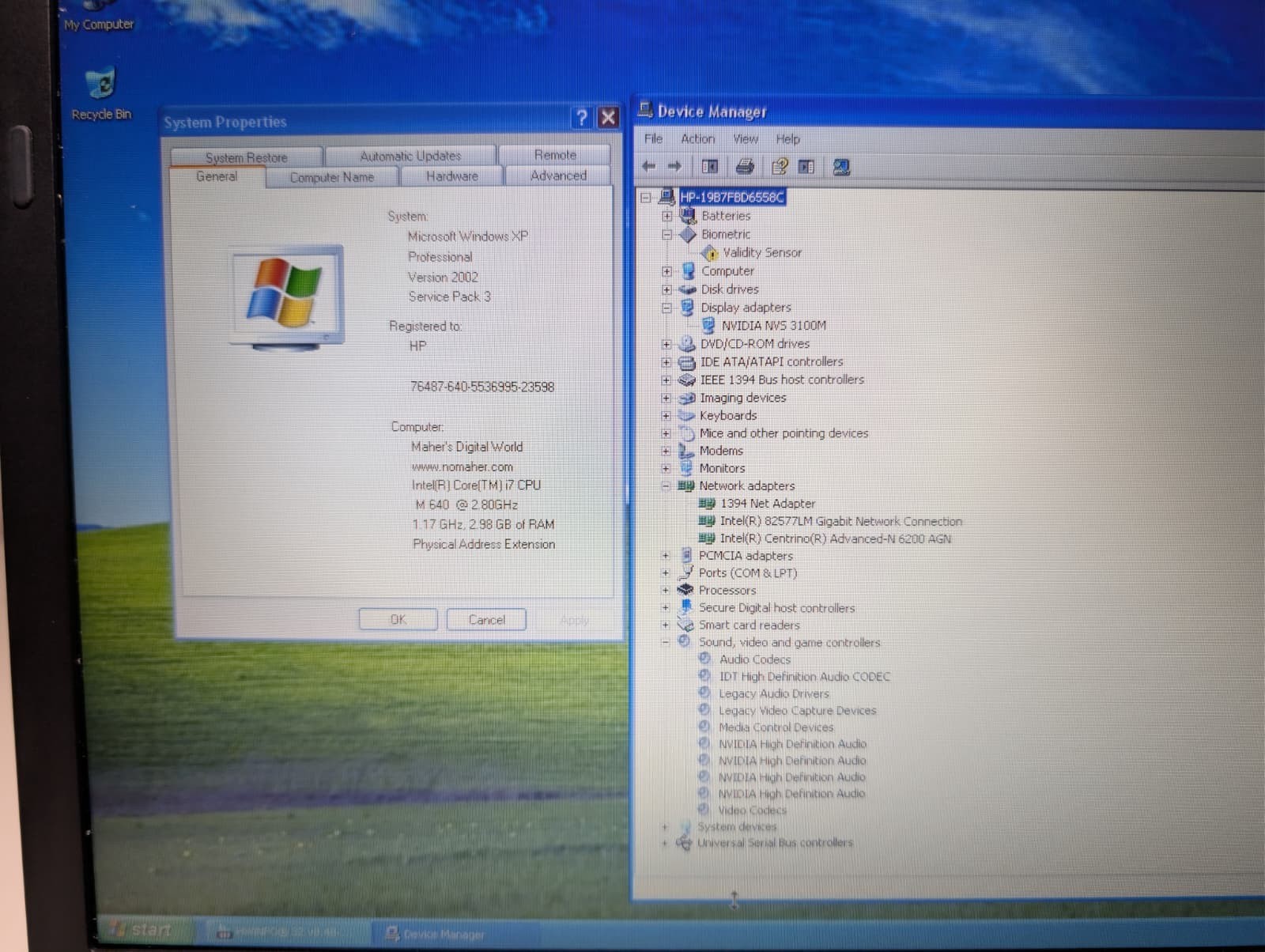Select the NVIDIA NVS 3100M display adapter
The image size is (1265, 952).
click(x=773, y=325)
